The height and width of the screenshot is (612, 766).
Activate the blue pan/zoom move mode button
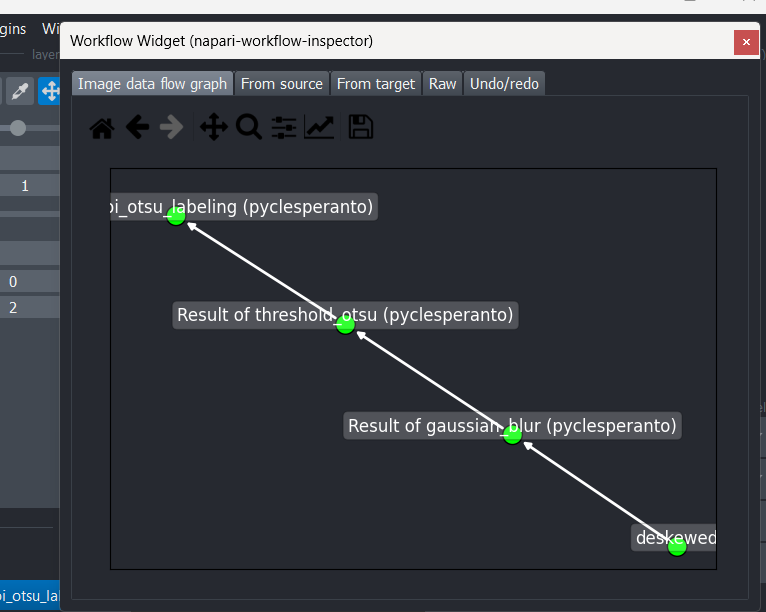tap(49, 91)
